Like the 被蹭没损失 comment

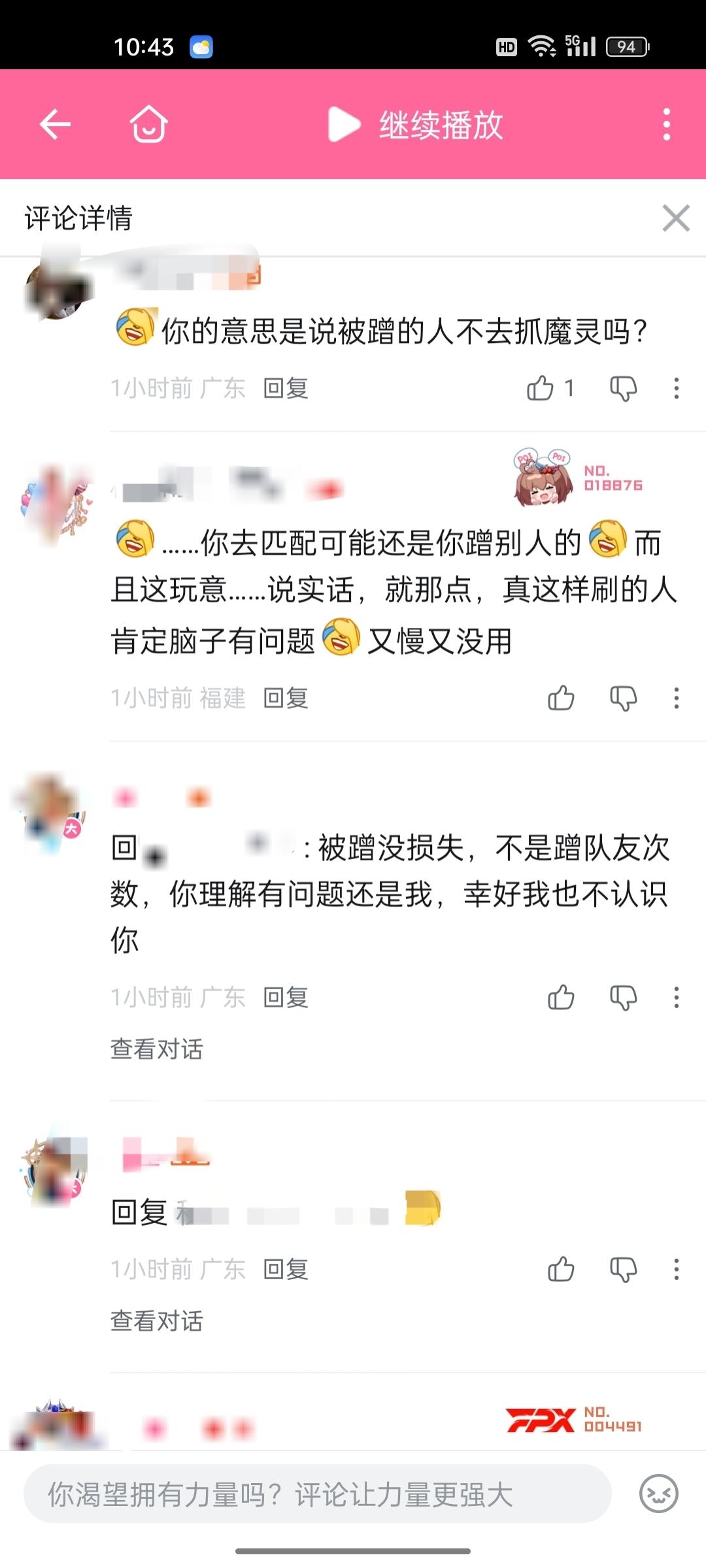[561, 997]
